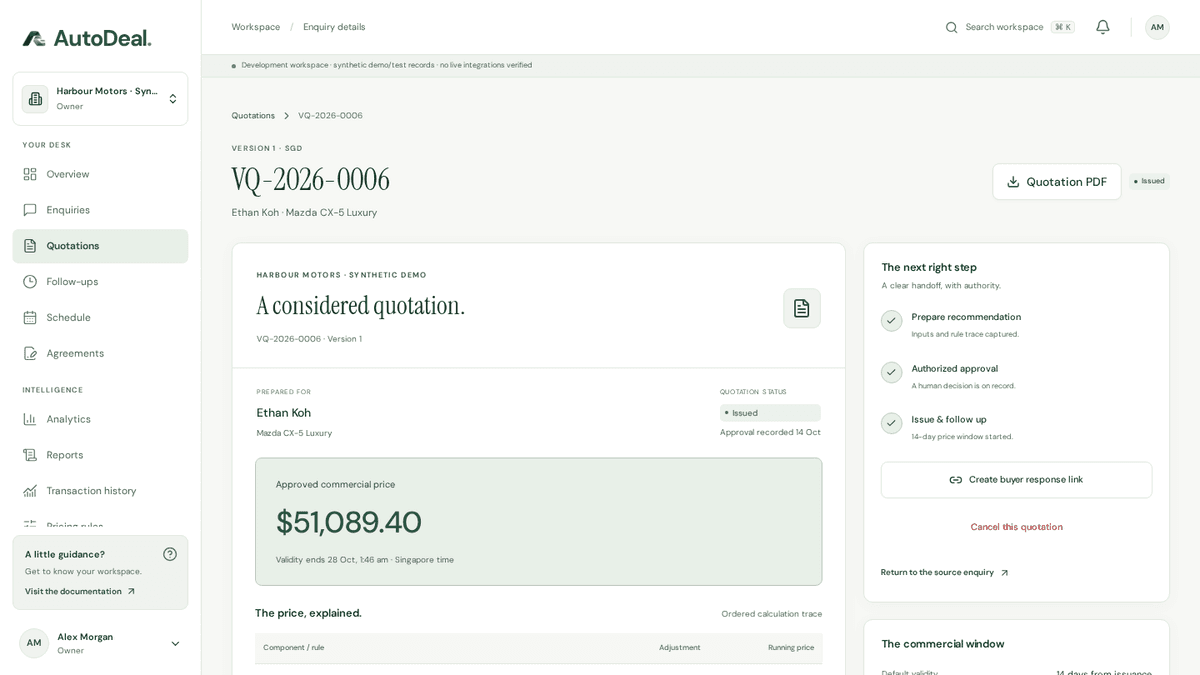Click the Authorized approval check icon
This screenshot has width=1200, height=675.
[892, 372]
